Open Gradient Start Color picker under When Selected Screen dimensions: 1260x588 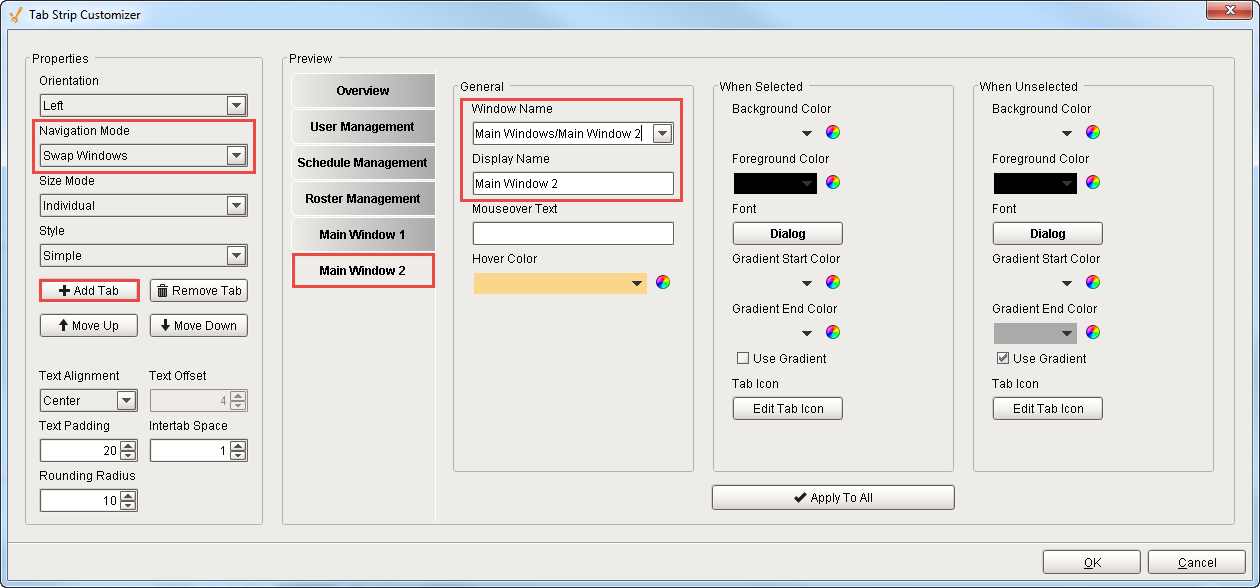(835, 282)
